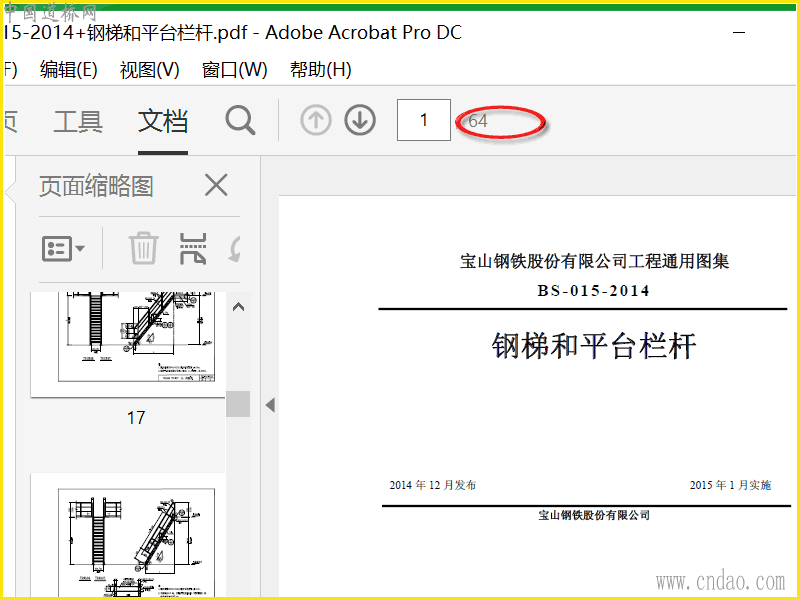Click the BS-015-2014 text
800x600 pixels.
593,291
